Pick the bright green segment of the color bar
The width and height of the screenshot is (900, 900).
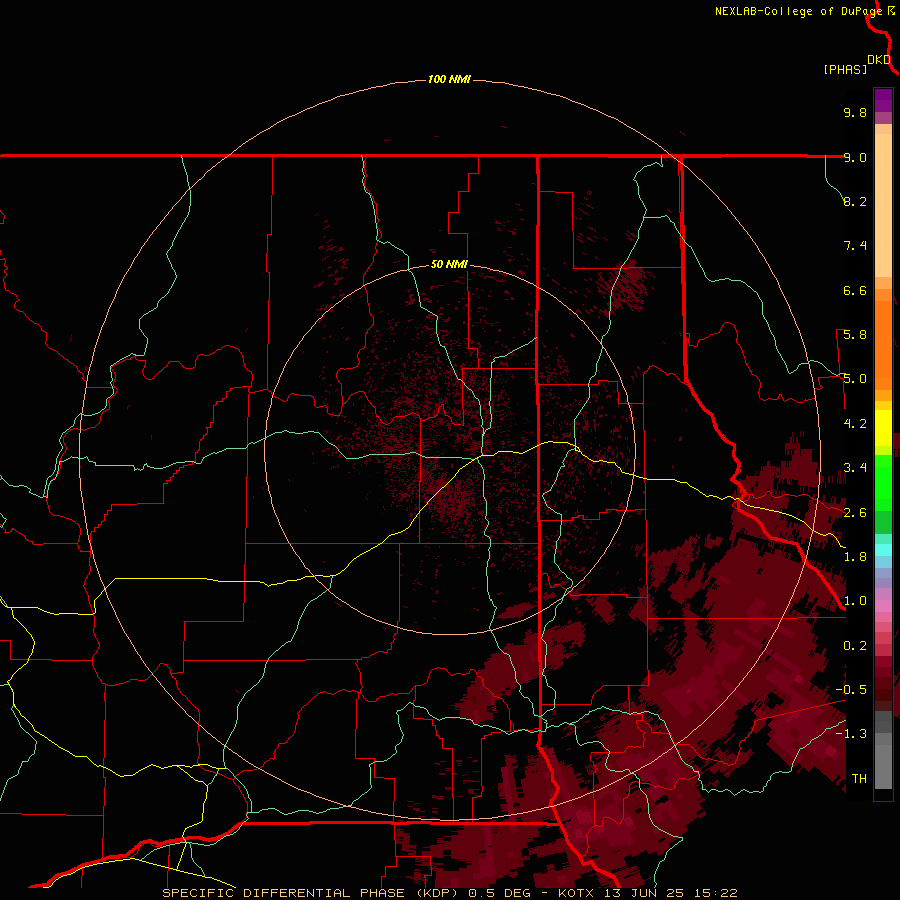click(x=883, y=481)
